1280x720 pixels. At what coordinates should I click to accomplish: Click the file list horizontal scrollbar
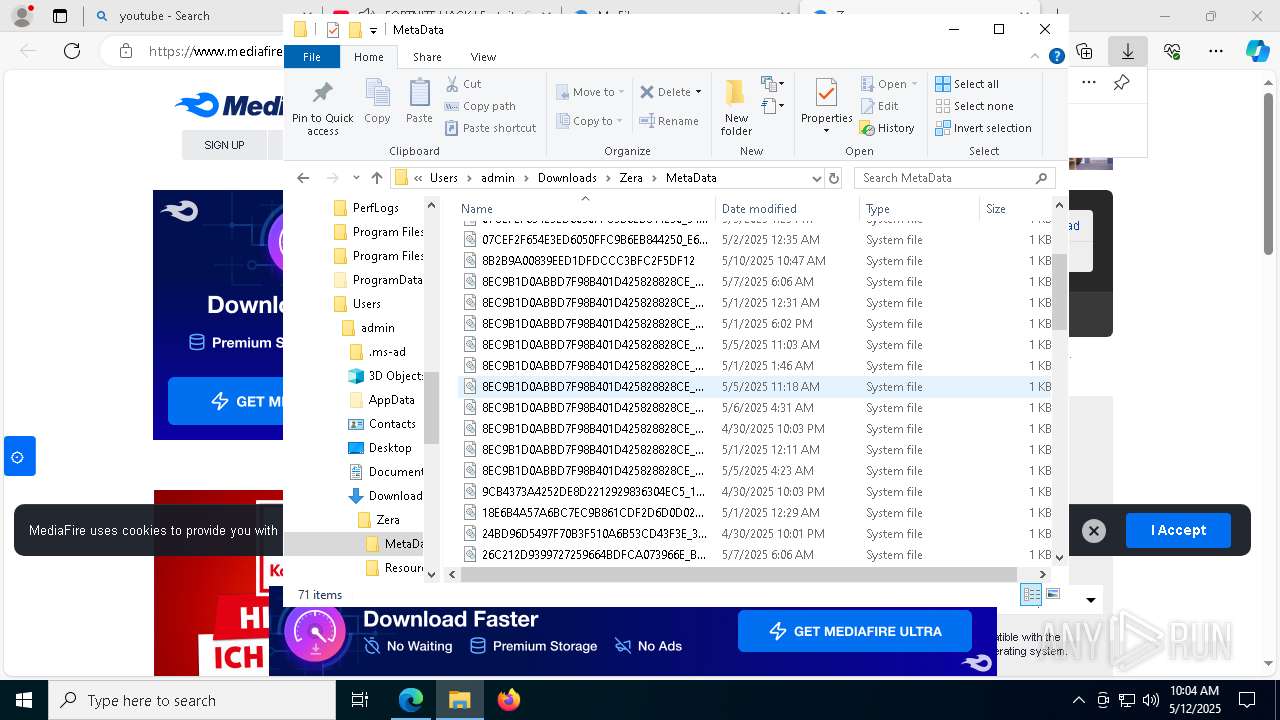[x=739, y=574]
